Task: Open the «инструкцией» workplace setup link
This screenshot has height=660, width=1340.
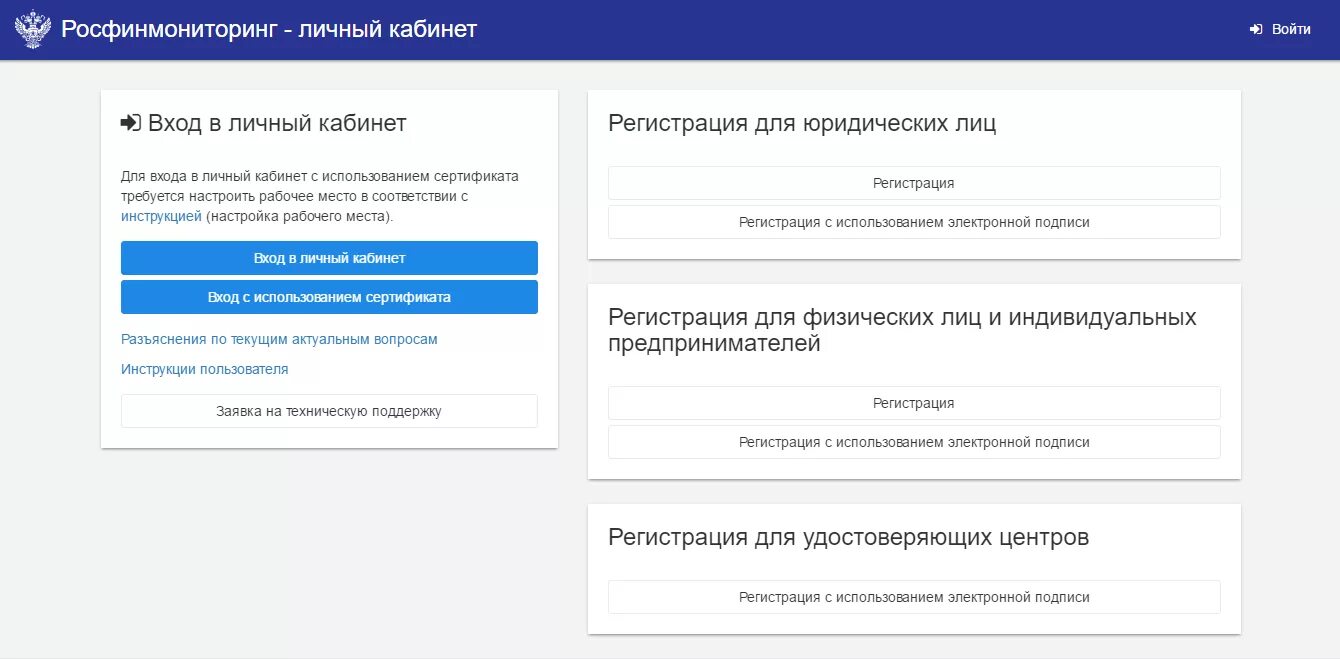Action: pos(161,216)
